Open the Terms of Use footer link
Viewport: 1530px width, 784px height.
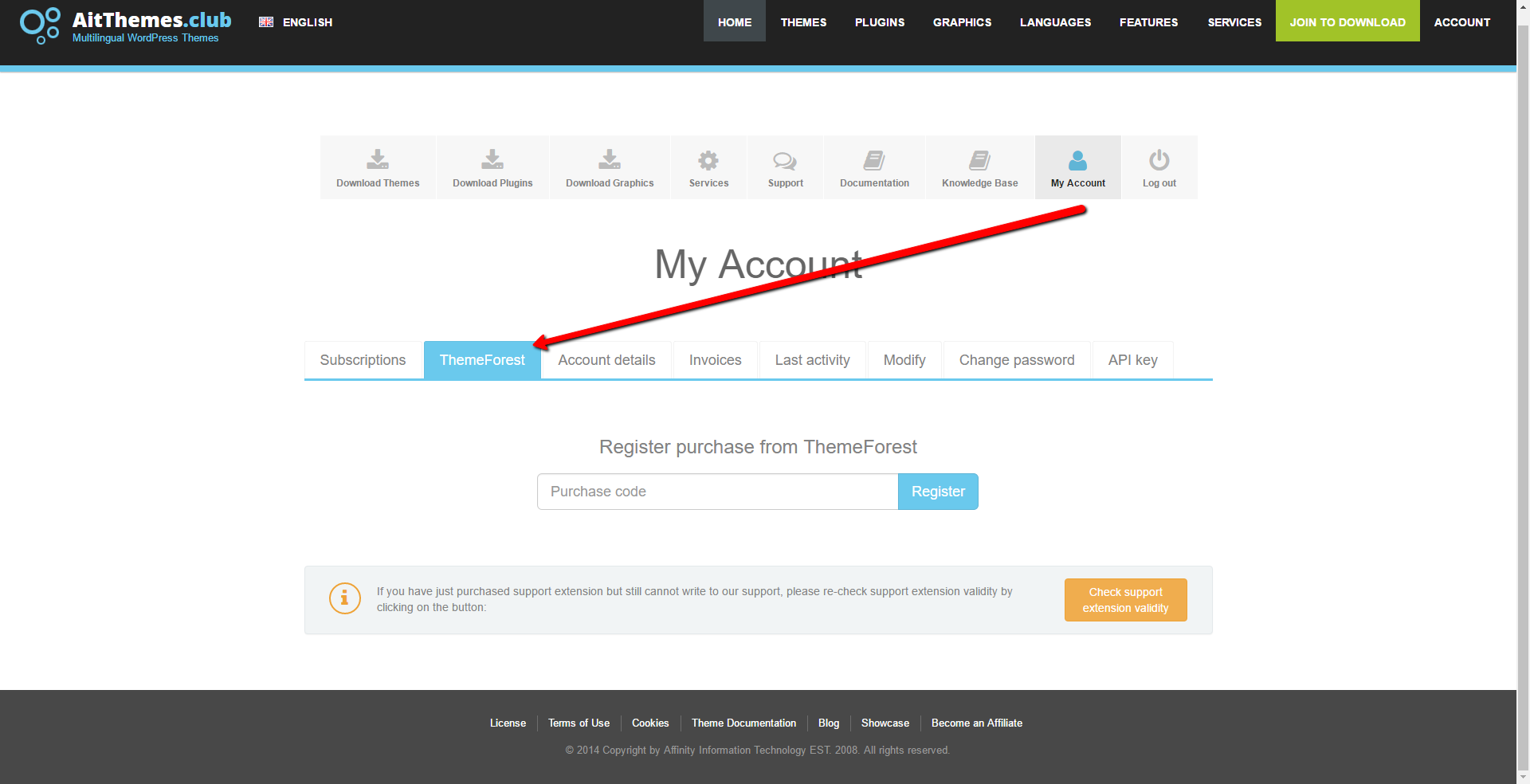pos(579,723)
